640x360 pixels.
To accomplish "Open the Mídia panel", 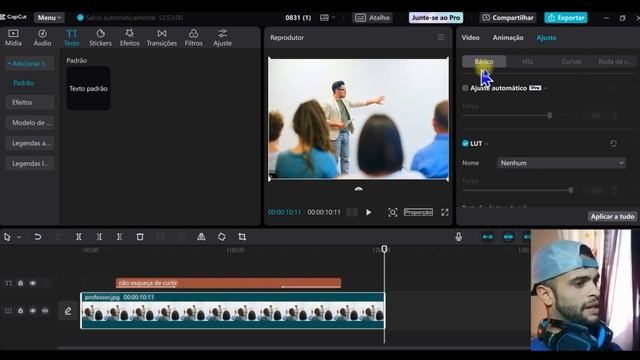I will [13, 38].
